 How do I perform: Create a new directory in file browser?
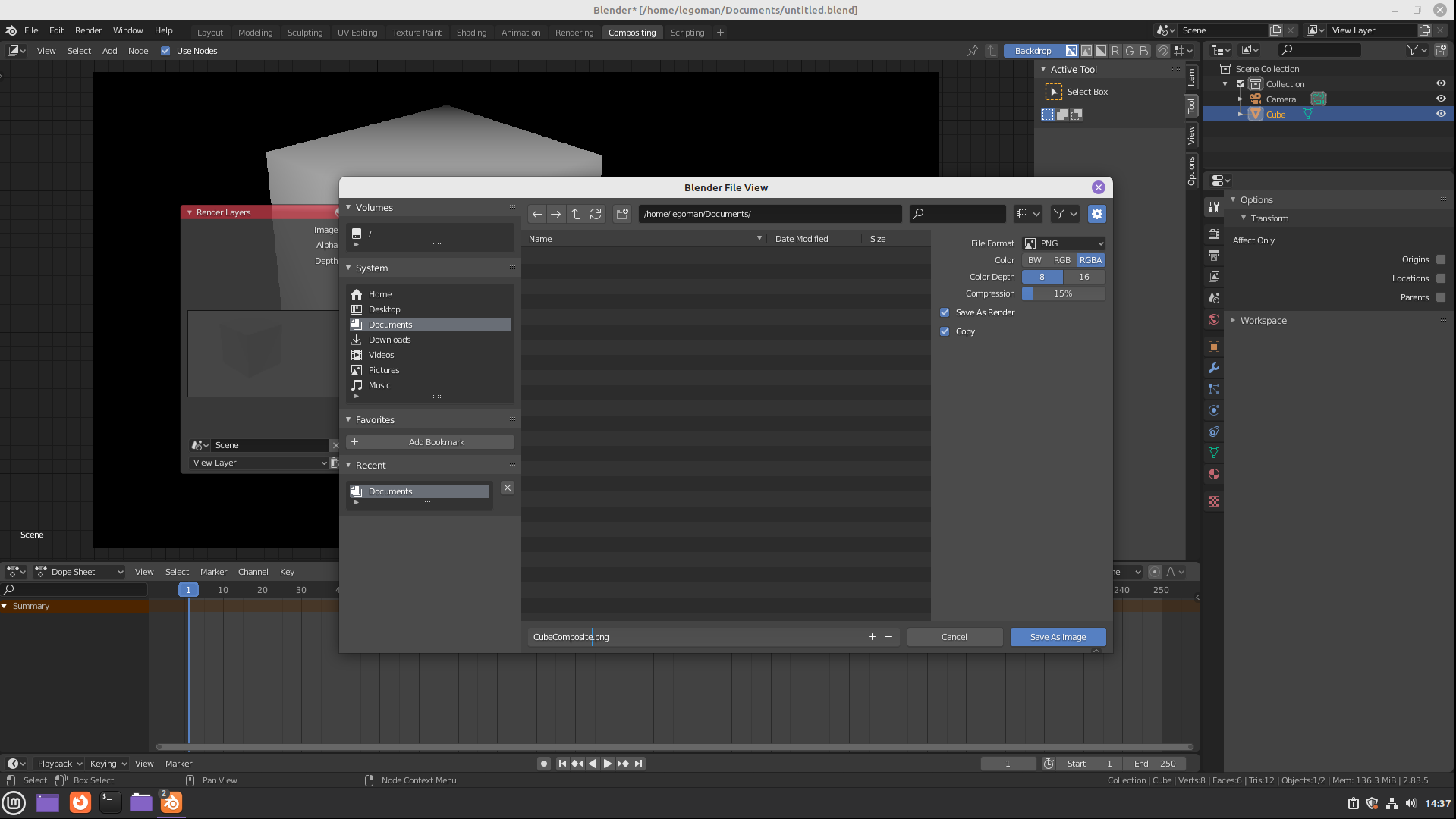click(x=622, y=214)
